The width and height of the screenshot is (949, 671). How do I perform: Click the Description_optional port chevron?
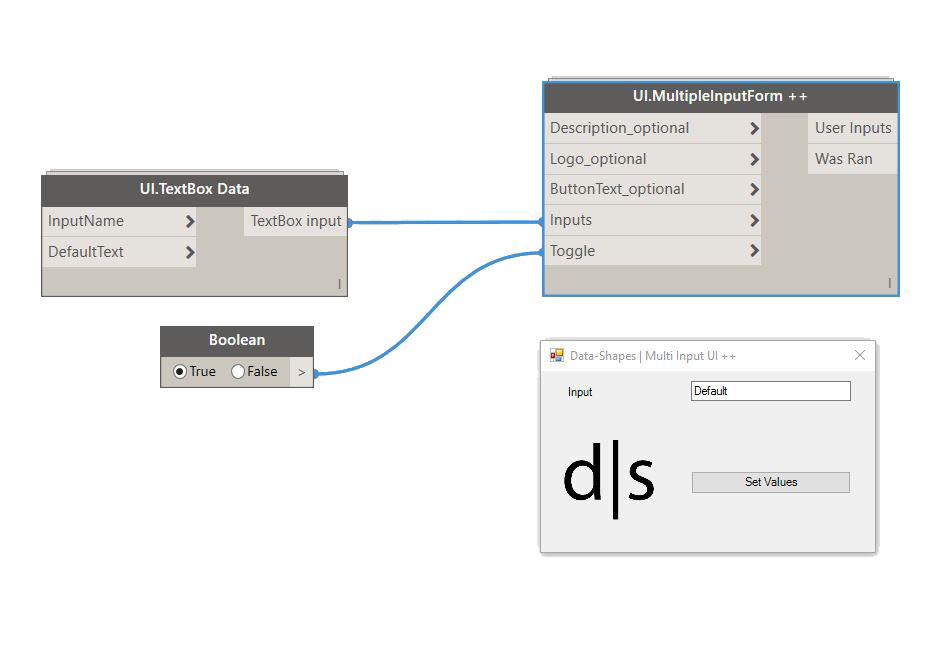[x=753, y=128]
